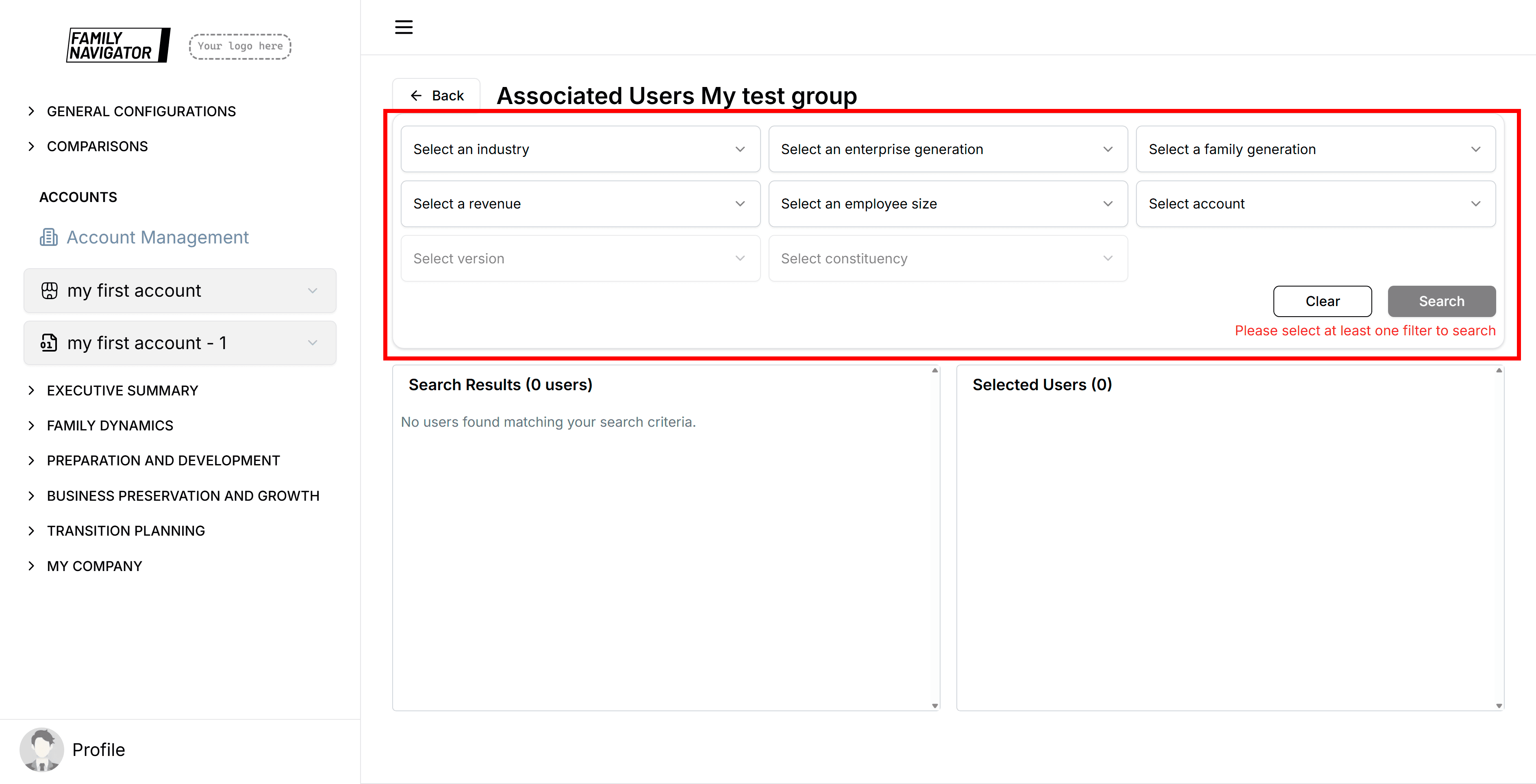Open the 'Select account' dropdown
1536x784 pixels.
pyautogui.click(x=1315, y=203)
